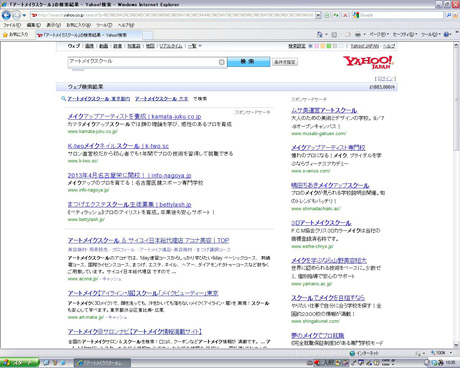
Task: Open the bettylash.jp まつげエクステ result link
Action: click(129, 204)
